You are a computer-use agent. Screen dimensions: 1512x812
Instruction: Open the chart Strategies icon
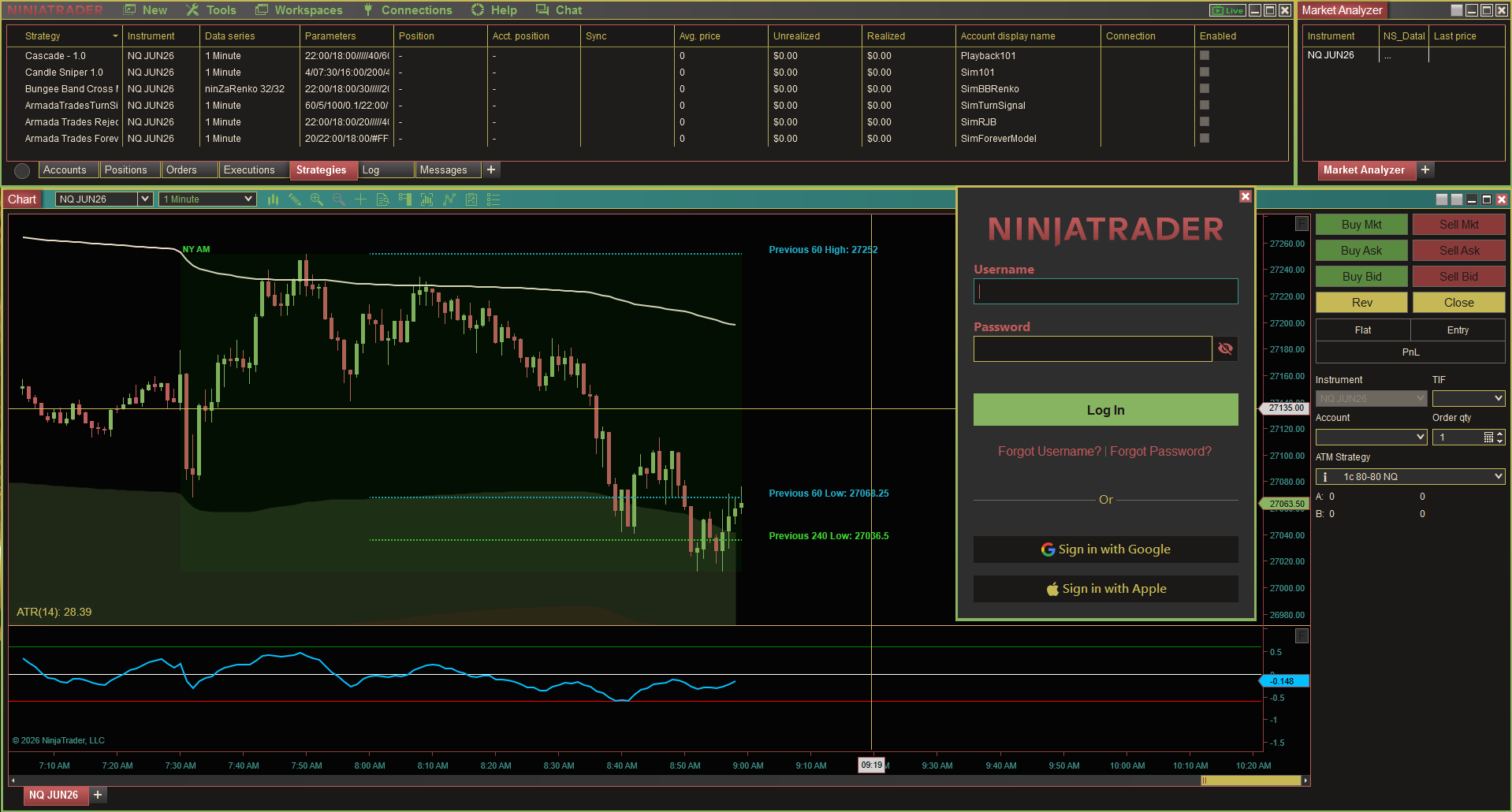click(x=449, y=199)
